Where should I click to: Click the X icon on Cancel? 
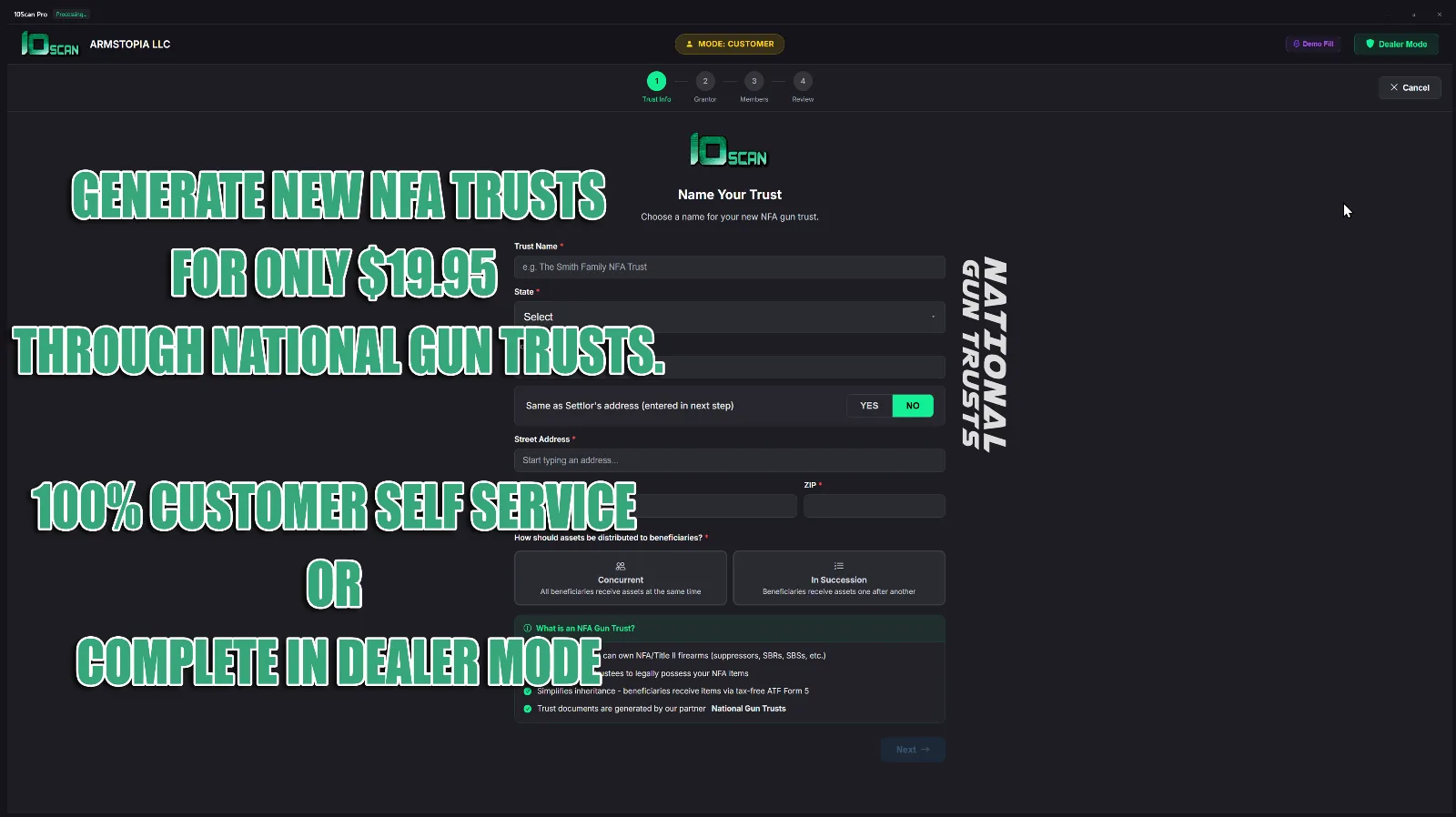[1393, 87]
